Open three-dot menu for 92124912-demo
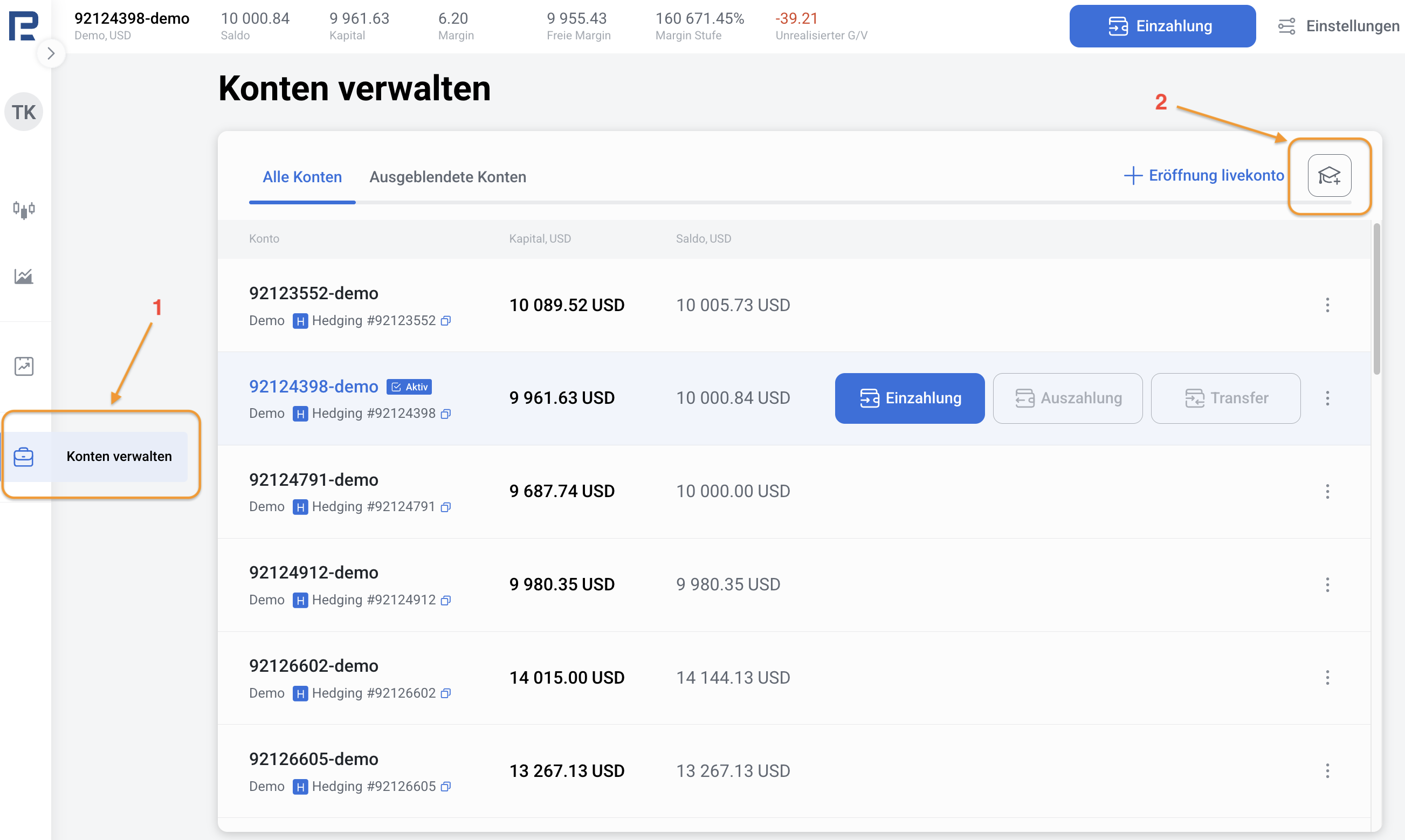1405x840 pixels. click(x=1327, y=585)
